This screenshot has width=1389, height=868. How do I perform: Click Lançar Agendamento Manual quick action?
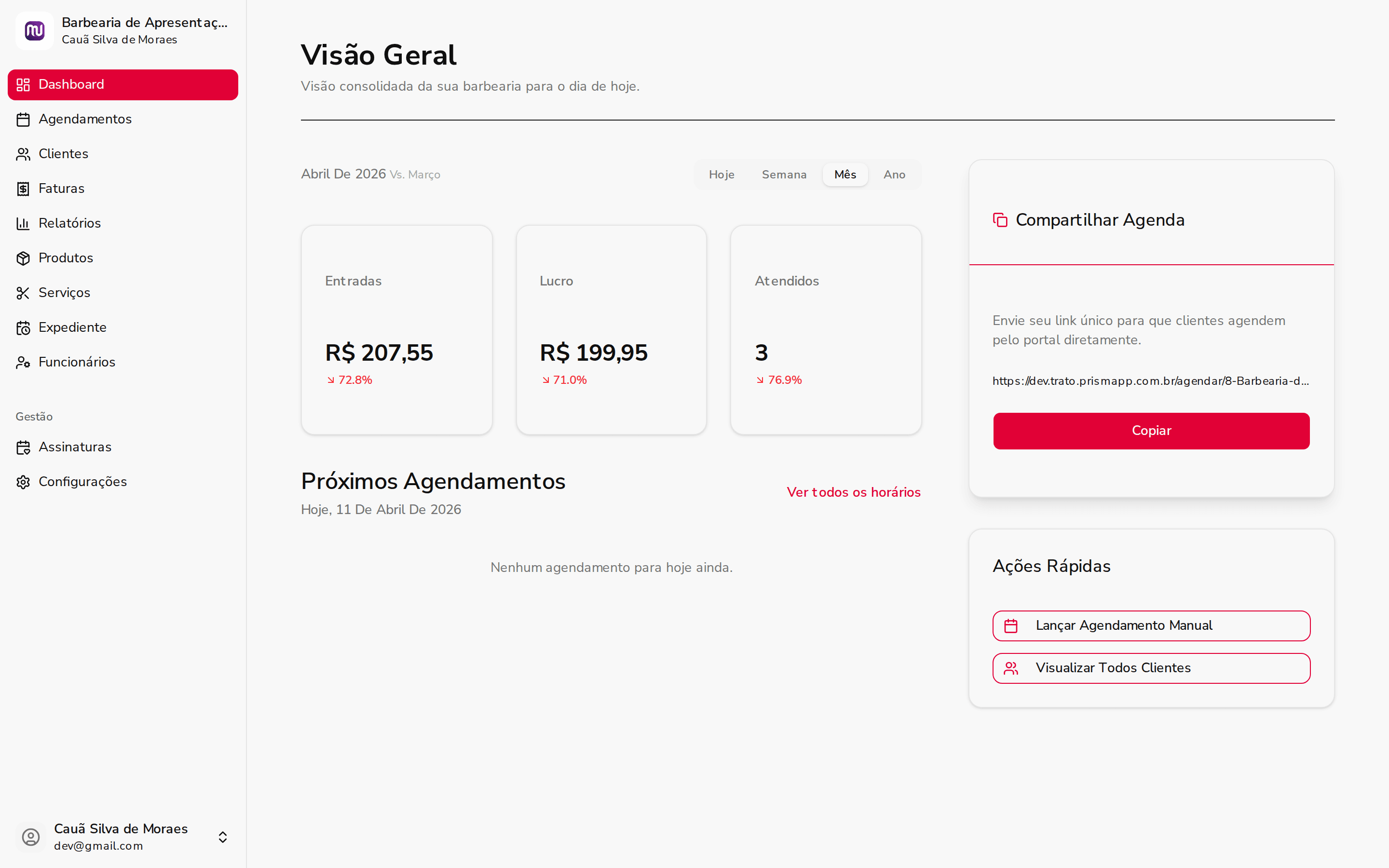1151,626
